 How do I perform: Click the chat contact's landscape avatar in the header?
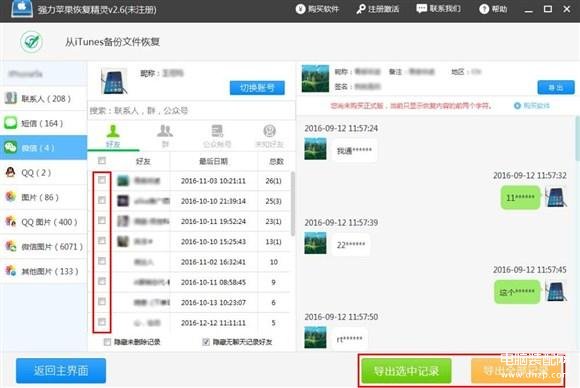pyautogui.click(x=315, y=78)
